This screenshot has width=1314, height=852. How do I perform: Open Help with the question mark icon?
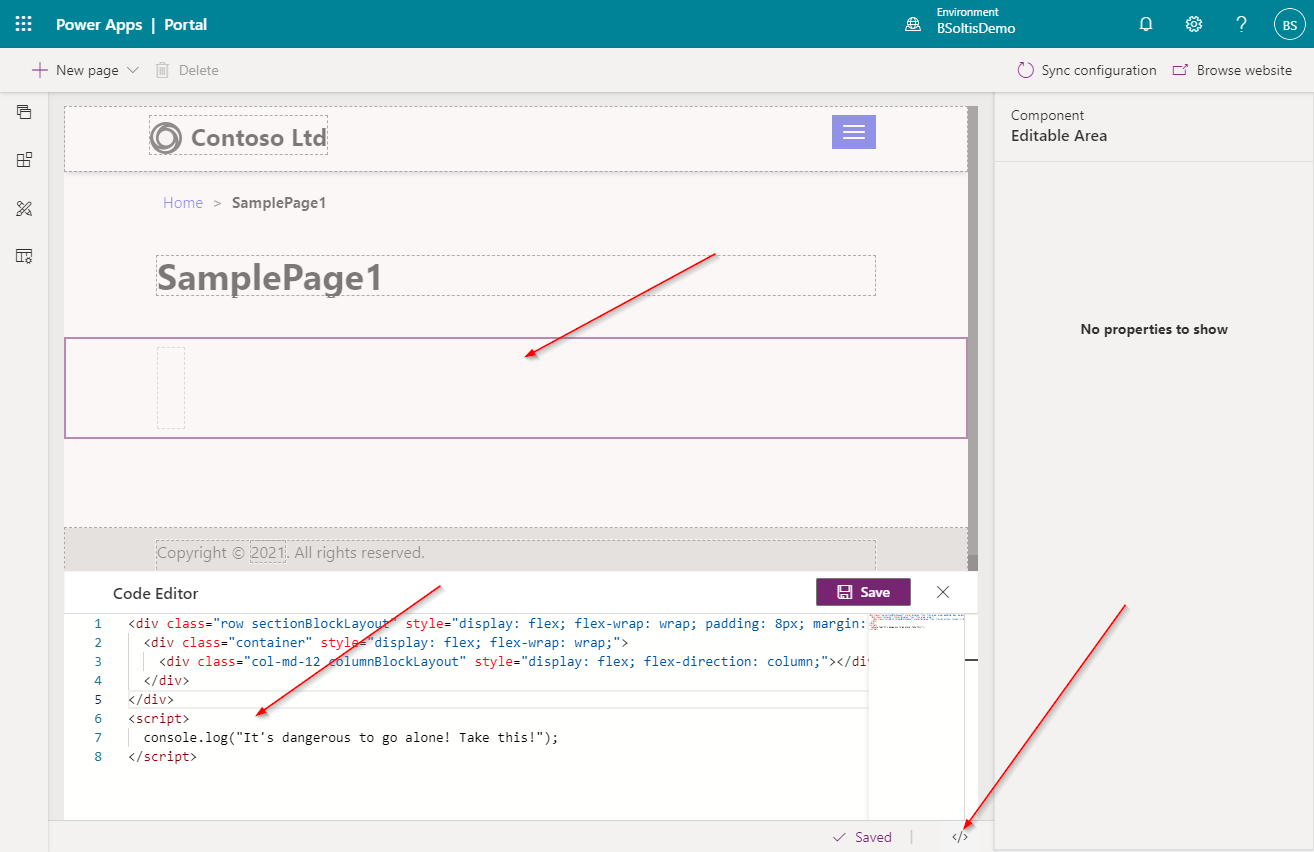[1241, 23]
